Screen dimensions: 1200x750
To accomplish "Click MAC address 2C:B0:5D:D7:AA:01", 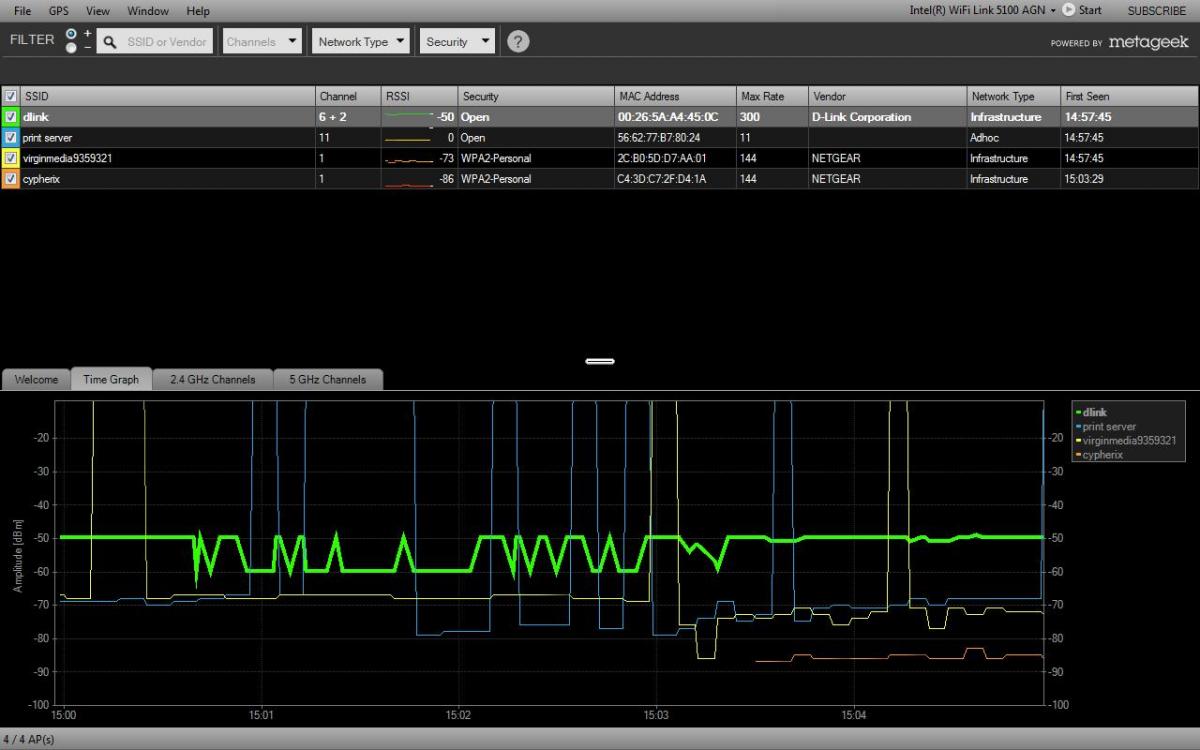I will click(661, 158).
